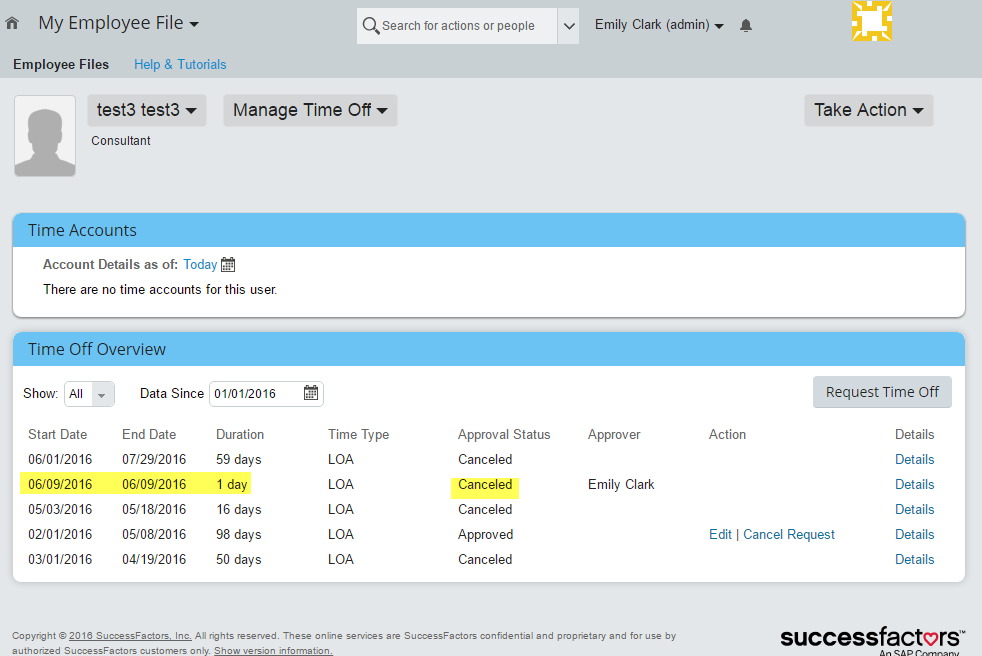The height and width of the screenshot is (656, 982).
Task: Select the 07/29/2016 end date cell
Action: click(x=154, y=459)
